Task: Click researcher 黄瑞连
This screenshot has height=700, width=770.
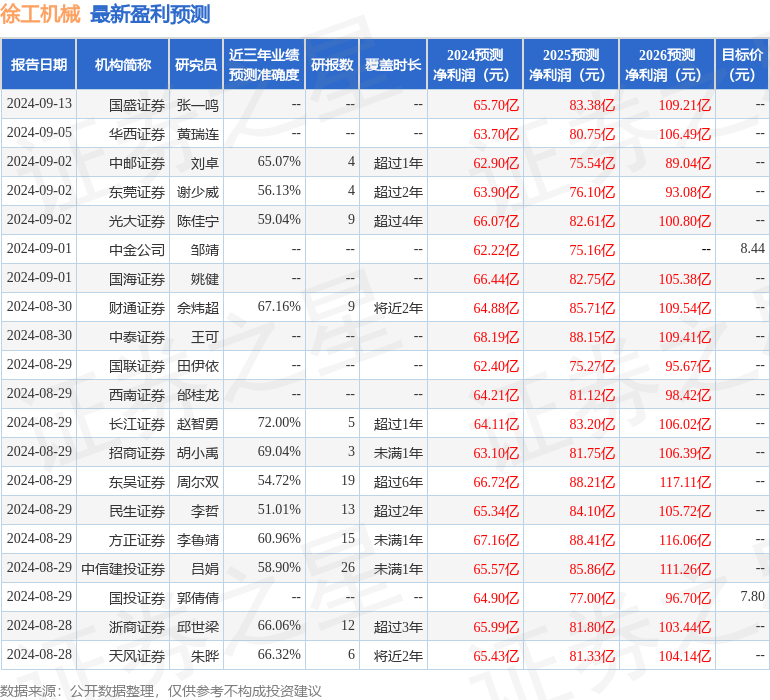Action: tap(197, 134)
